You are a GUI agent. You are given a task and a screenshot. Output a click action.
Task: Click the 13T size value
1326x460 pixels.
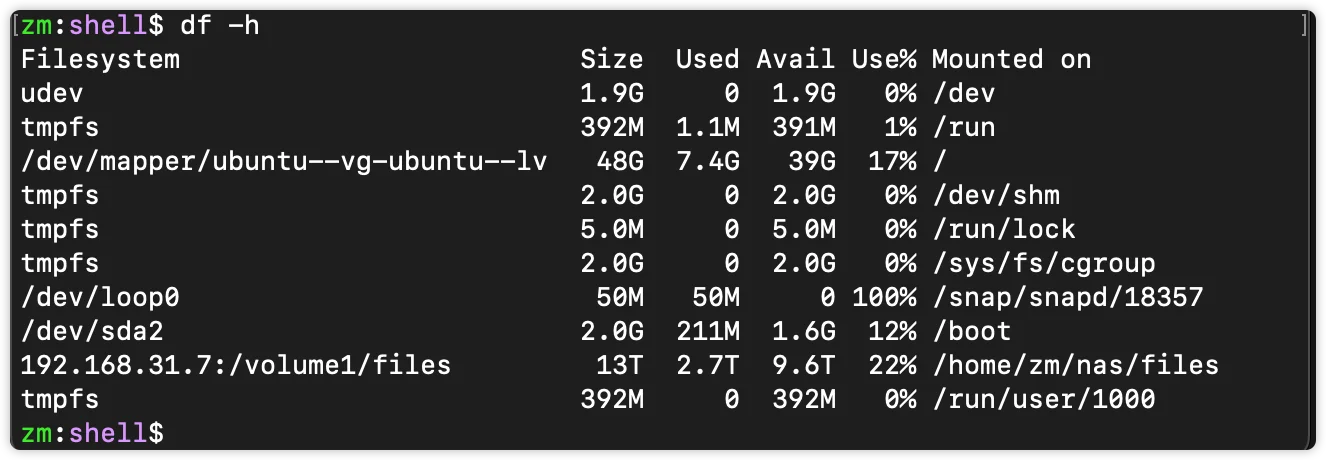pos(620,366)
